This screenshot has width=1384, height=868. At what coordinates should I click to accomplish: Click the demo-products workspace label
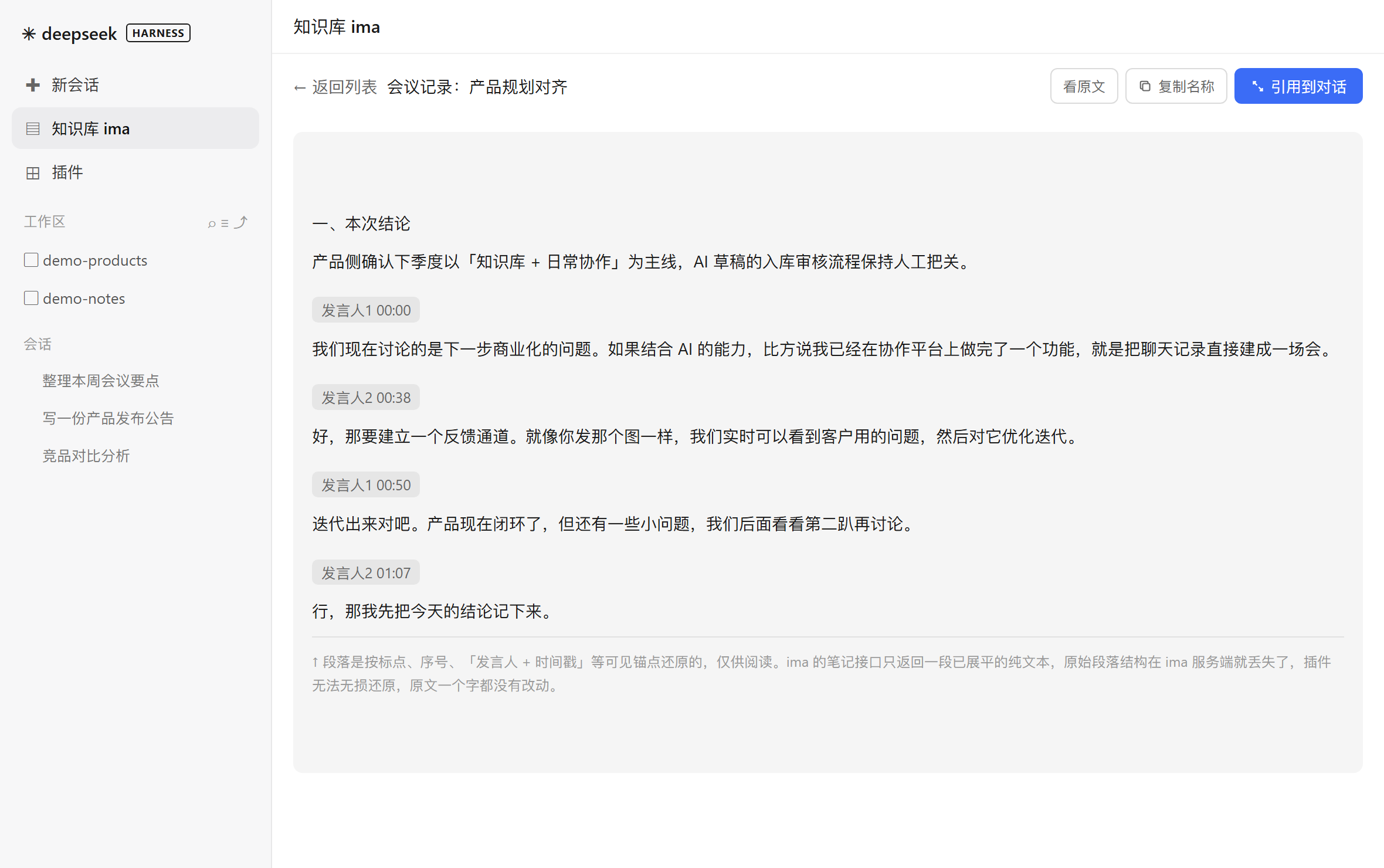coord(95,260)
